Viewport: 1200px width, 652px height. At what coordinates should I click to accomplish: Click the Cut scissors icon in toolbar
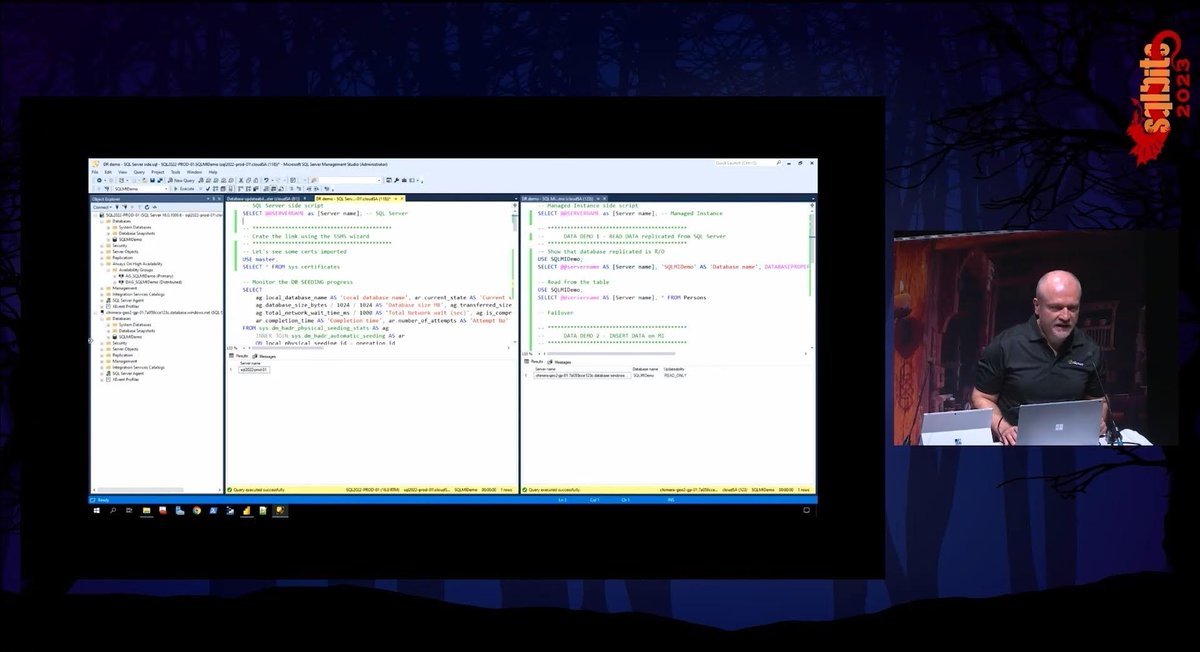[240, 180]
